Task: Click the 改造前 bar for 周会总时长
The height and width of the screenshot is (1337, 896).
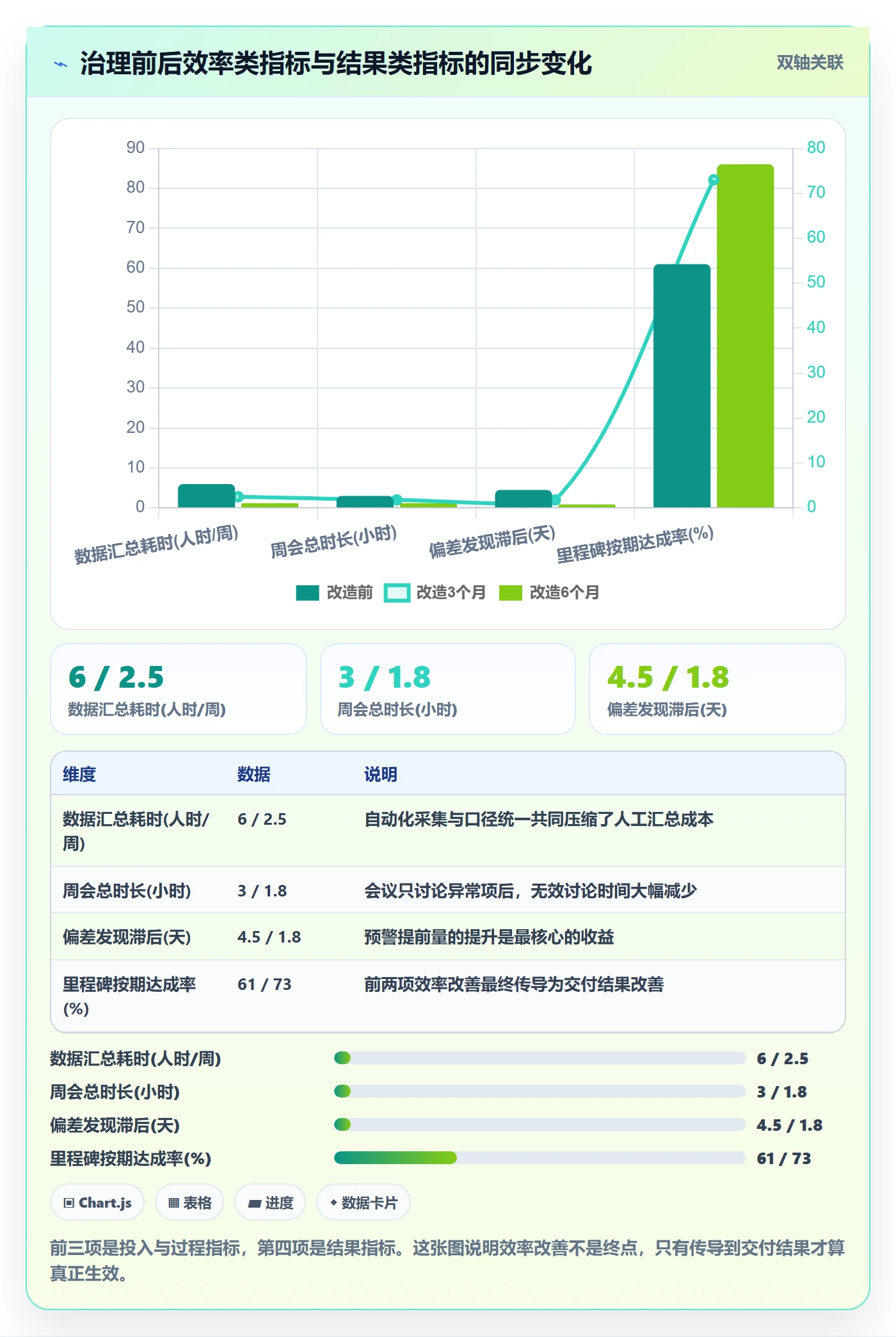Action: (365, 502)
